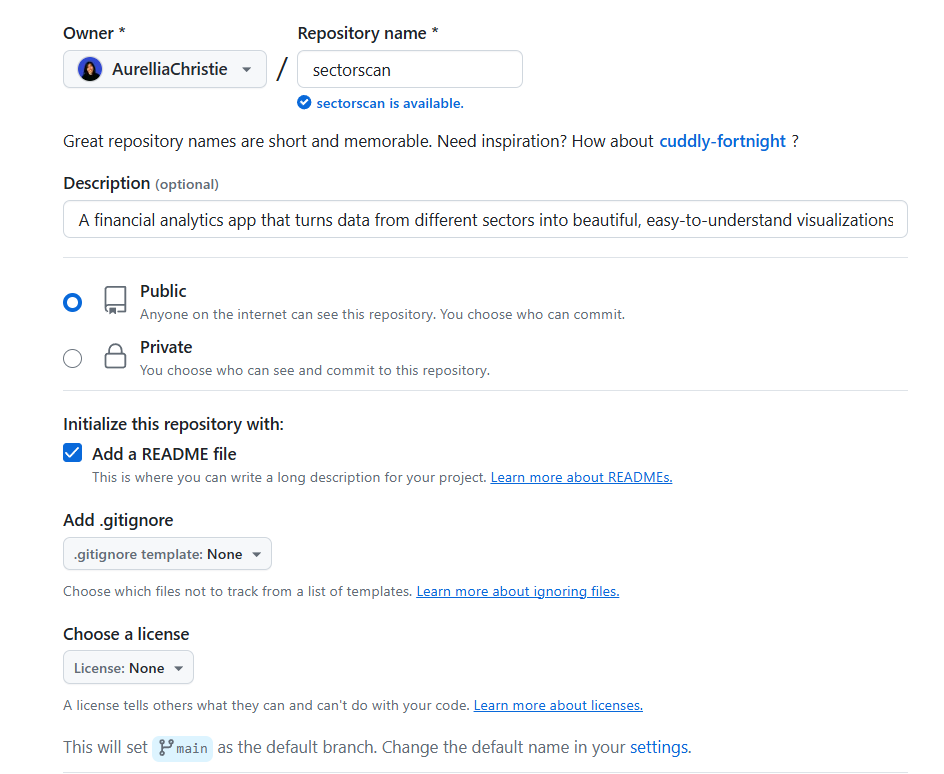
Task: Click the Repository name input field
Action: click(409, 69)
